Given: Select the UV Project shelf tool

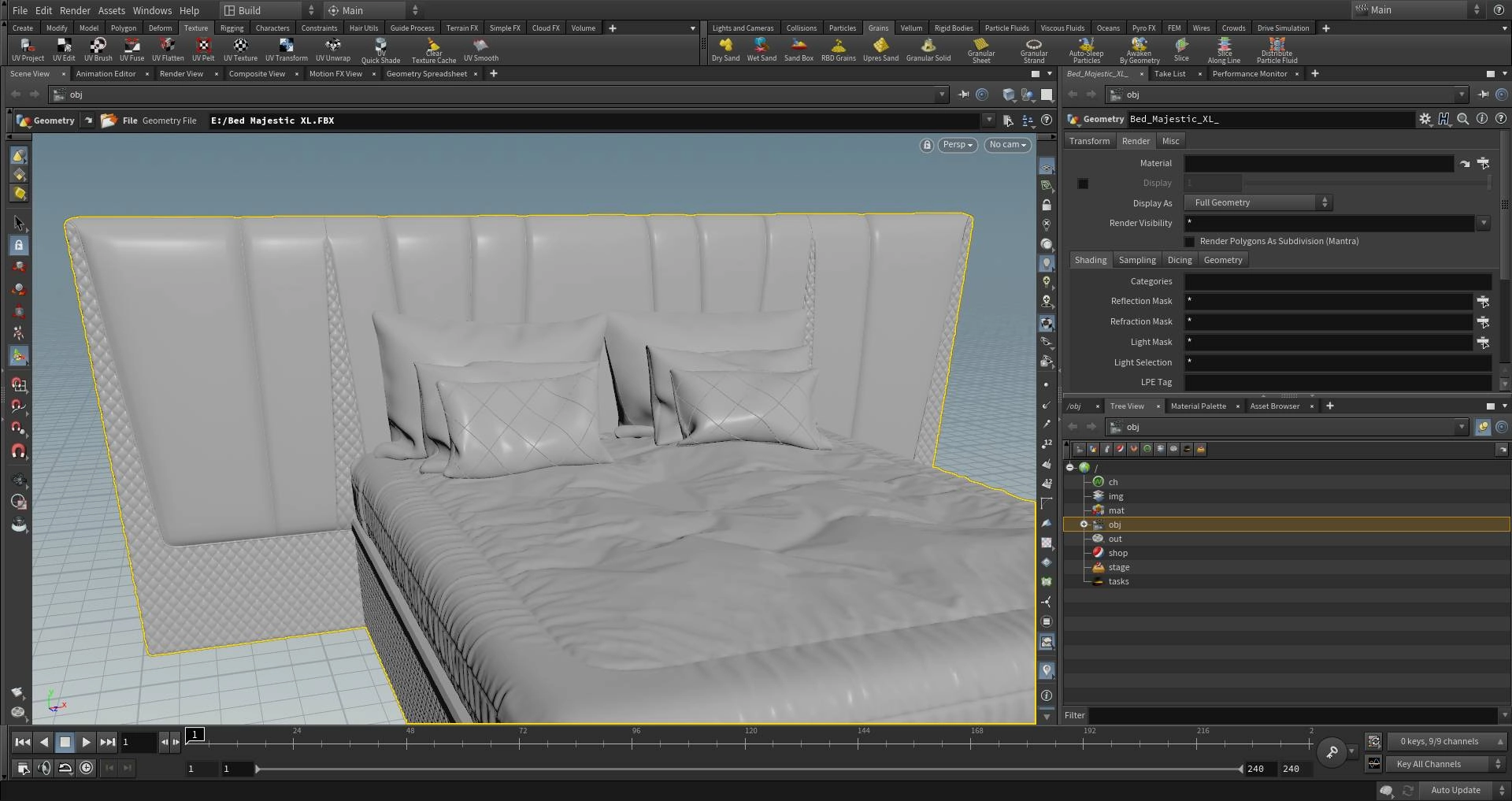Looking at the screenshot, I should coord(28,50).
